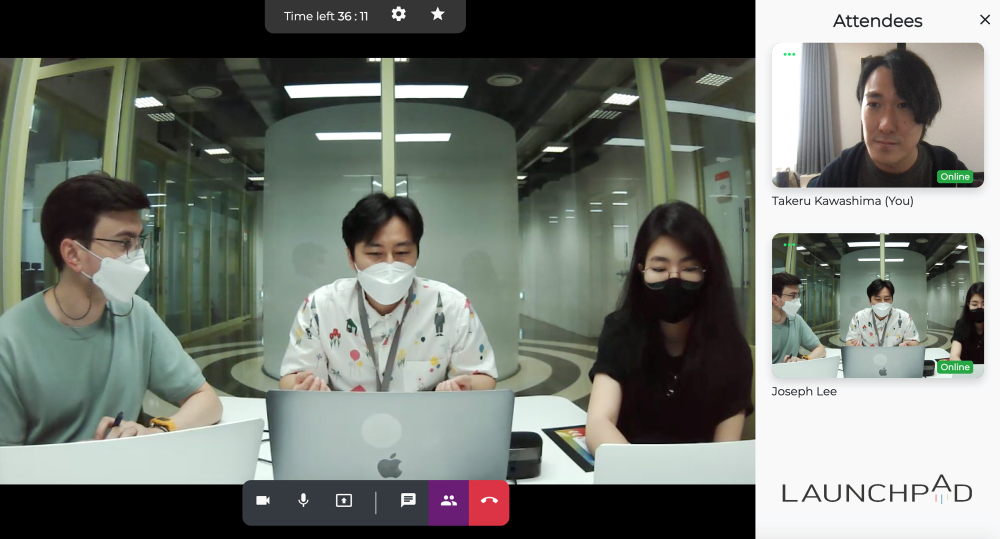Toggle the camera with the video icon
The image size is (1000, 539).
[263, 501]
